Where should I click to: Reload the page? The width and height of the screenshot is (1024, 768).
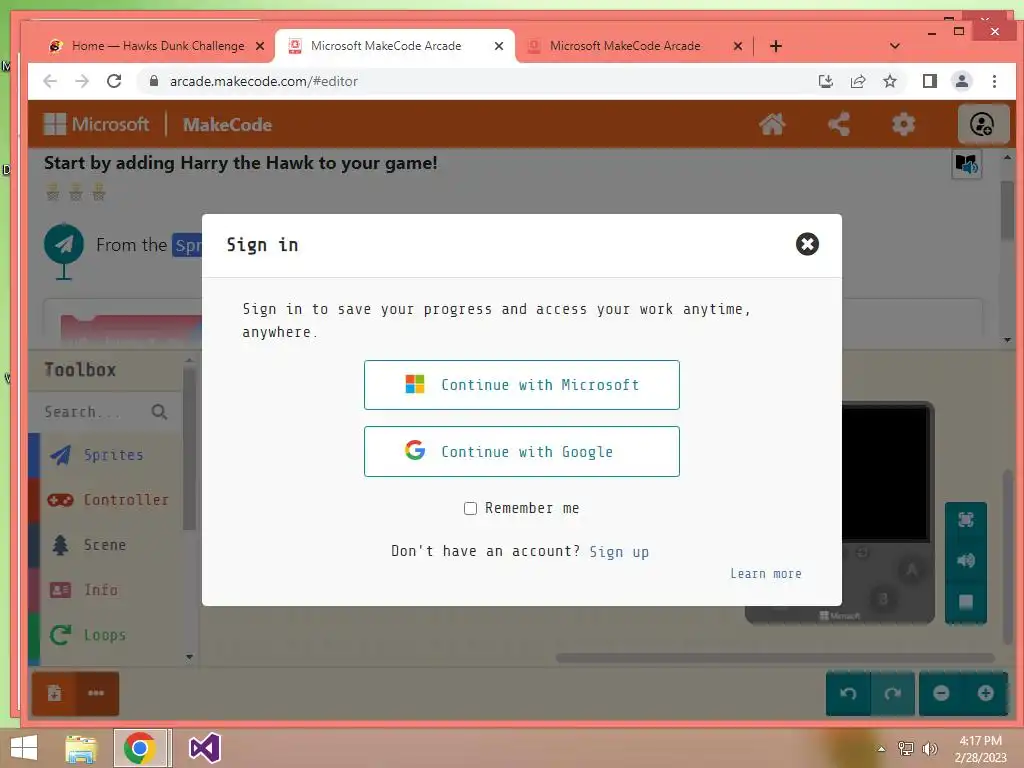coord(114,81)
